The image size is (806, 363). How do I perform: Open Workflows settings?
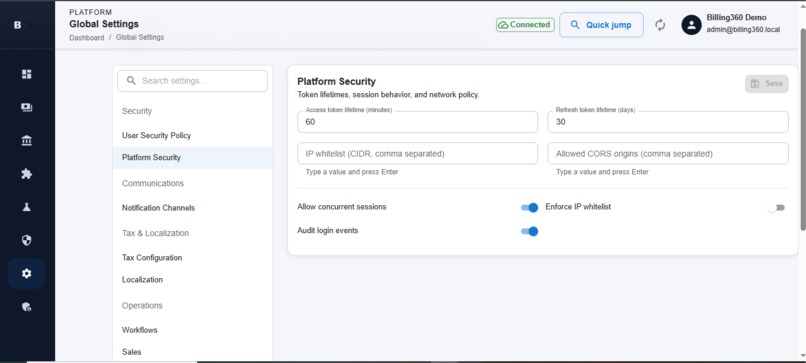(192, 330)
